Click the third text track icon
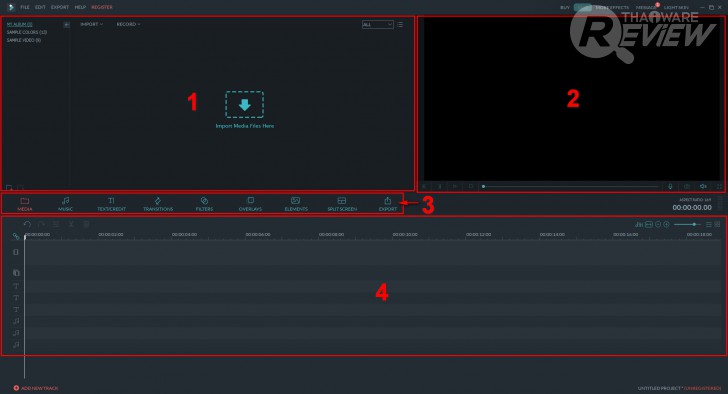Screen dimensions: 728x394 point(16,309)
